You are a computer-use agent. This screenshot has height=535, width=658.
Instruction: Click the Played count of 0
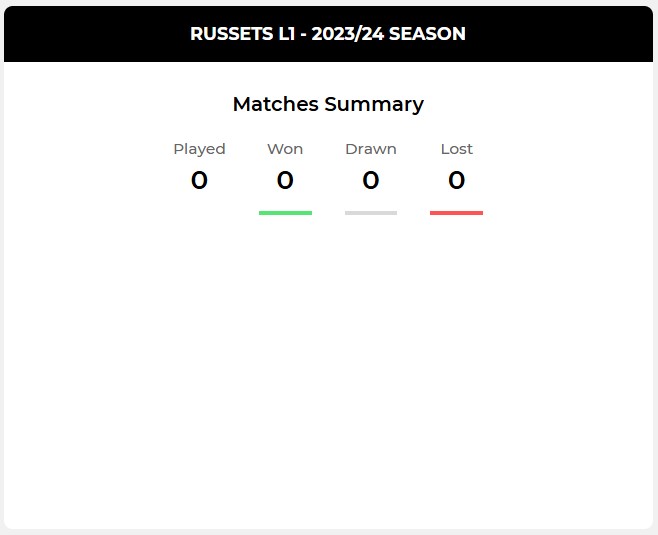tap(199, 181)
